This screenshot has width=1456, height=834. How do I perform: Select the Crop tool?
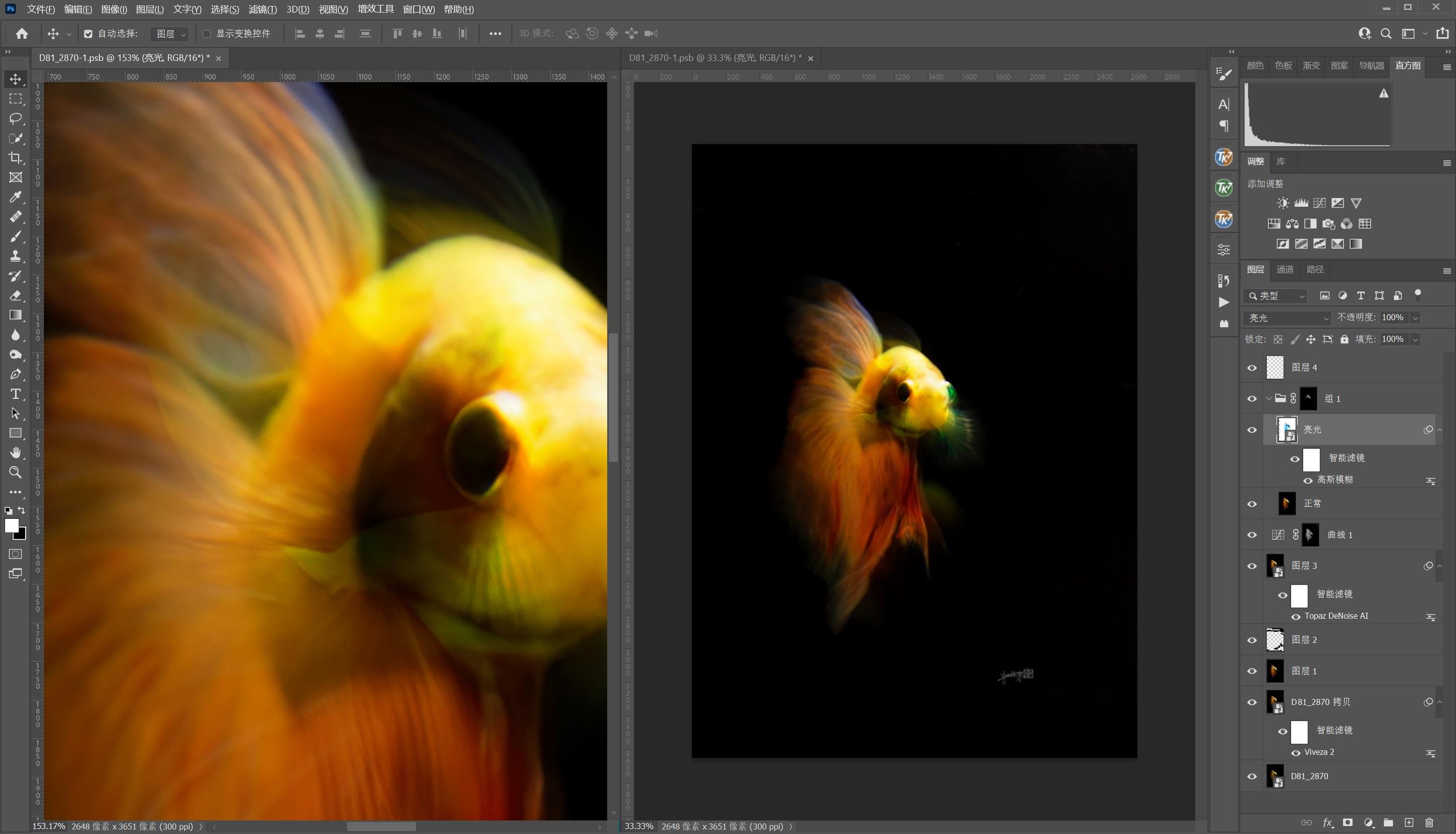point(16,158)
